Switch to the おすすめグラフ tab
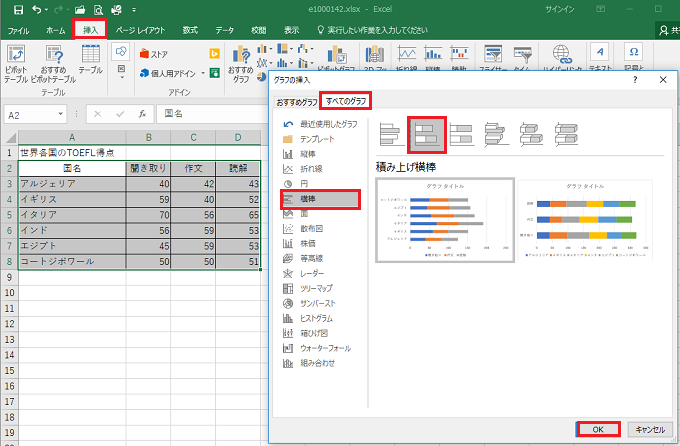The image size is (680, 446). pyautogui.click(x=297, y=101)
